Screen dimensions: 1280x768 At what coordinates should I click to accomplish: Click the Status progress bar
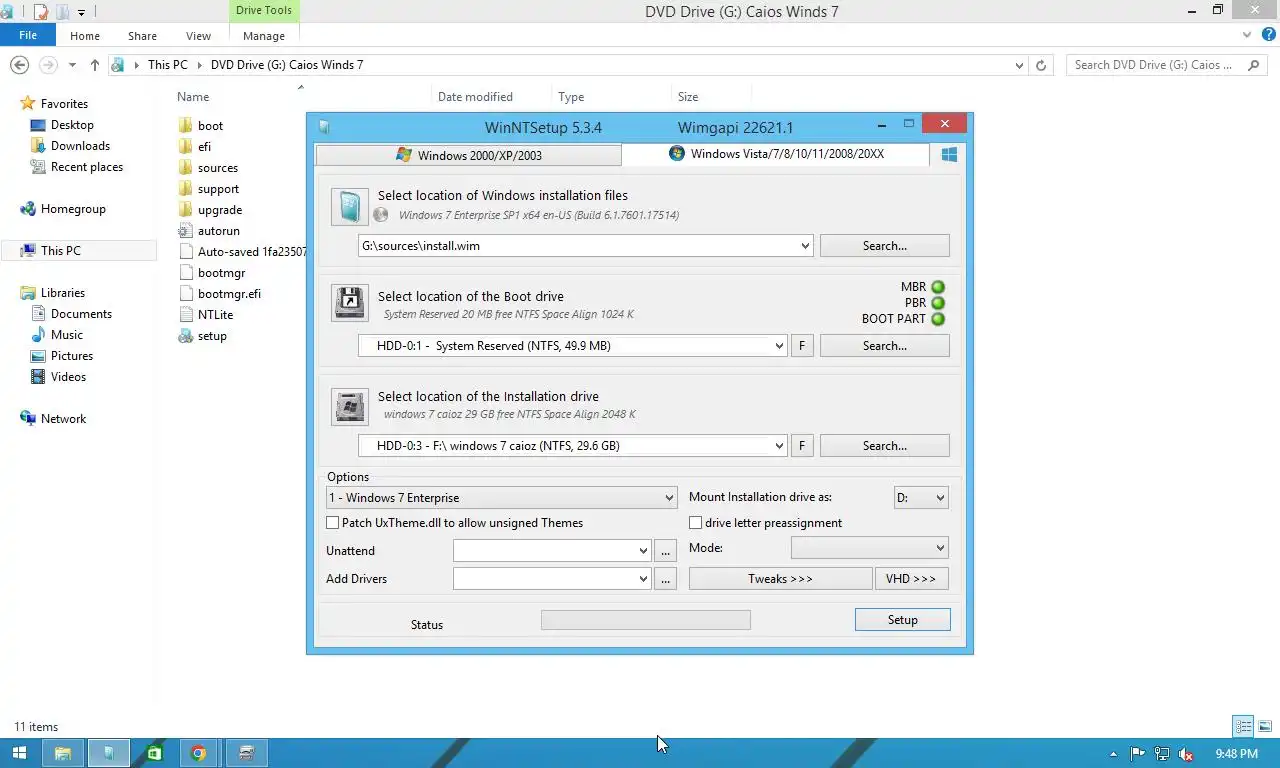[x=646, y=621]
